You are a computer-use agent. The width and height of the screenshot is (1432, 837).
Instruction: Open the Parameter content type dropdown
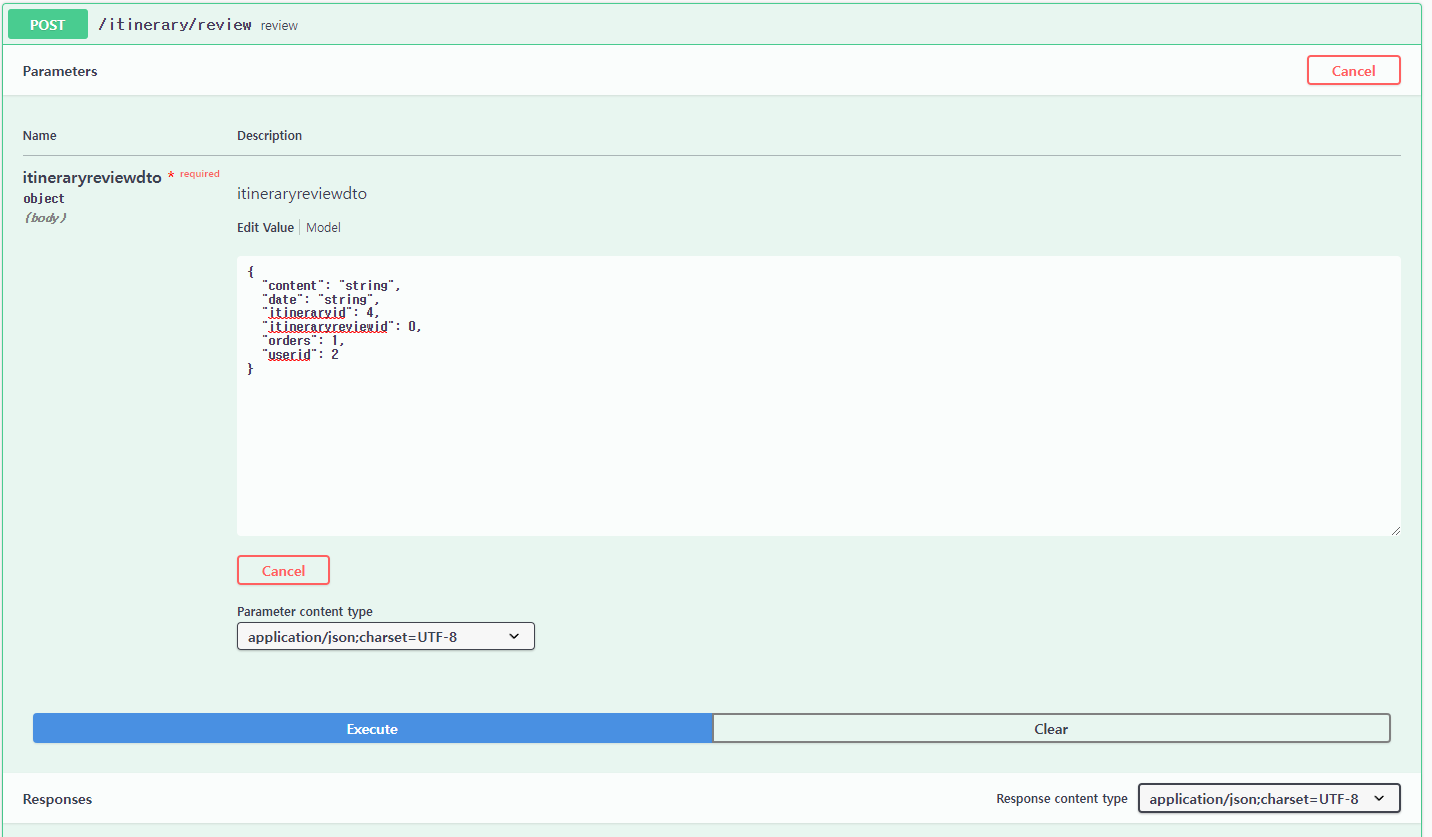click(385, 636)
